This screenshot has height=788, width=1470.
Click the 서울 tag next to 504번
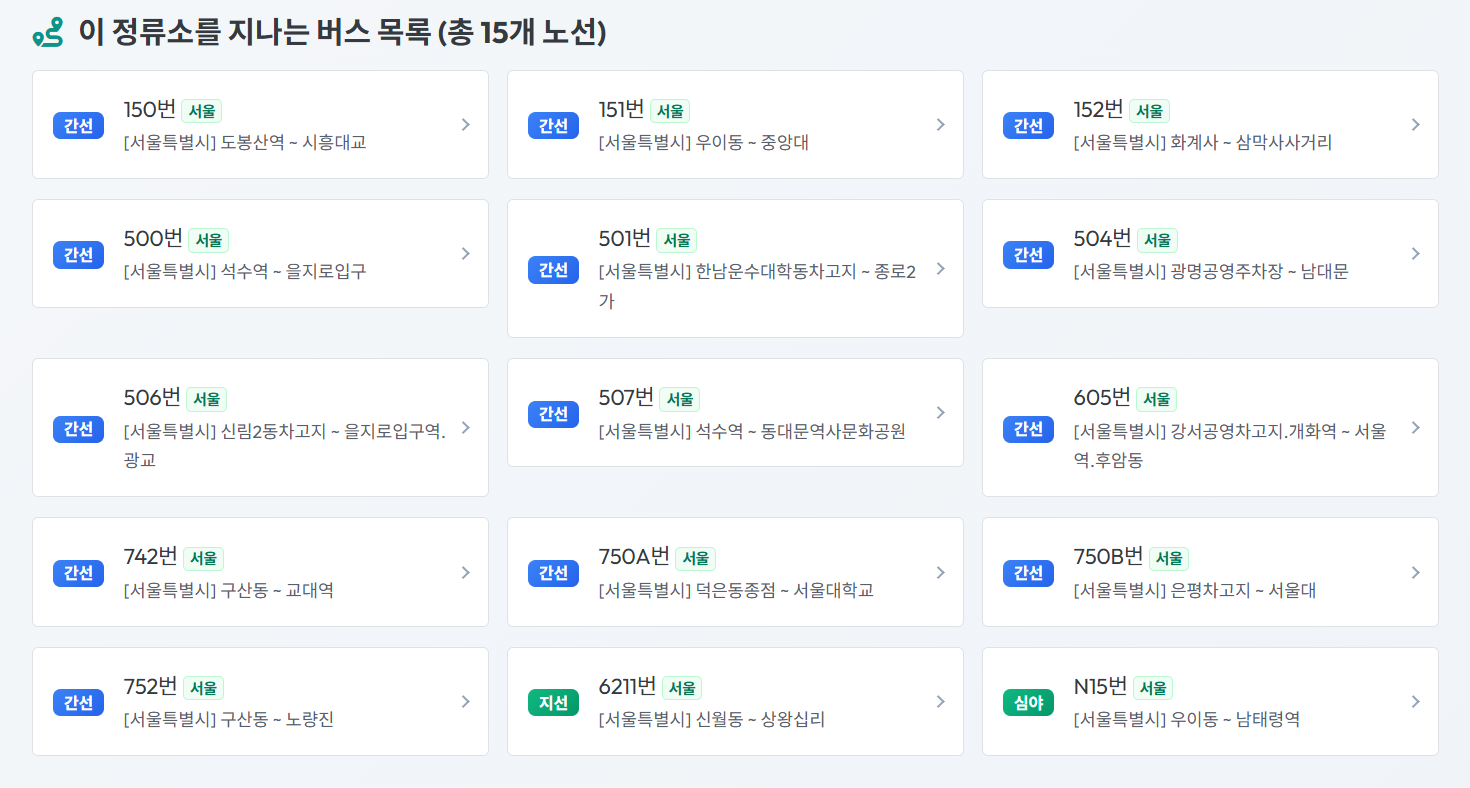[x=1157, y=240]
